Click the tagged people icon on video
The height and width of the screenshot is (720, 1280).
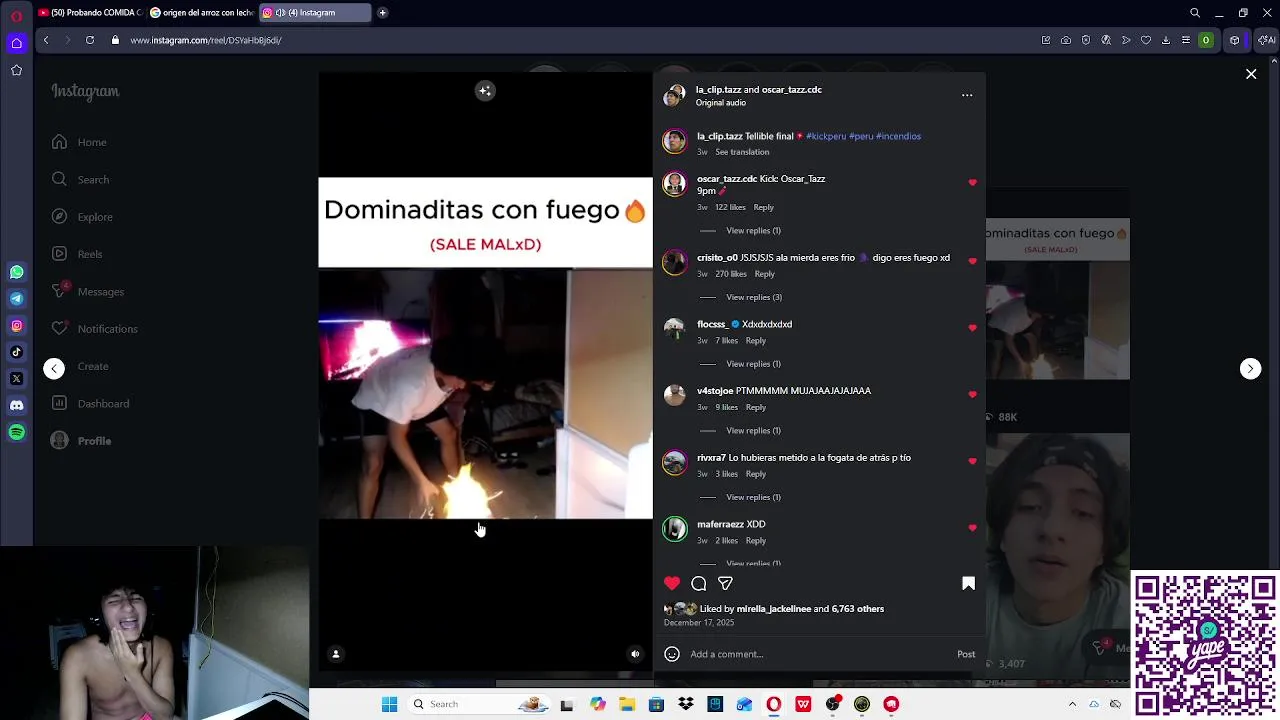(336, 654)
